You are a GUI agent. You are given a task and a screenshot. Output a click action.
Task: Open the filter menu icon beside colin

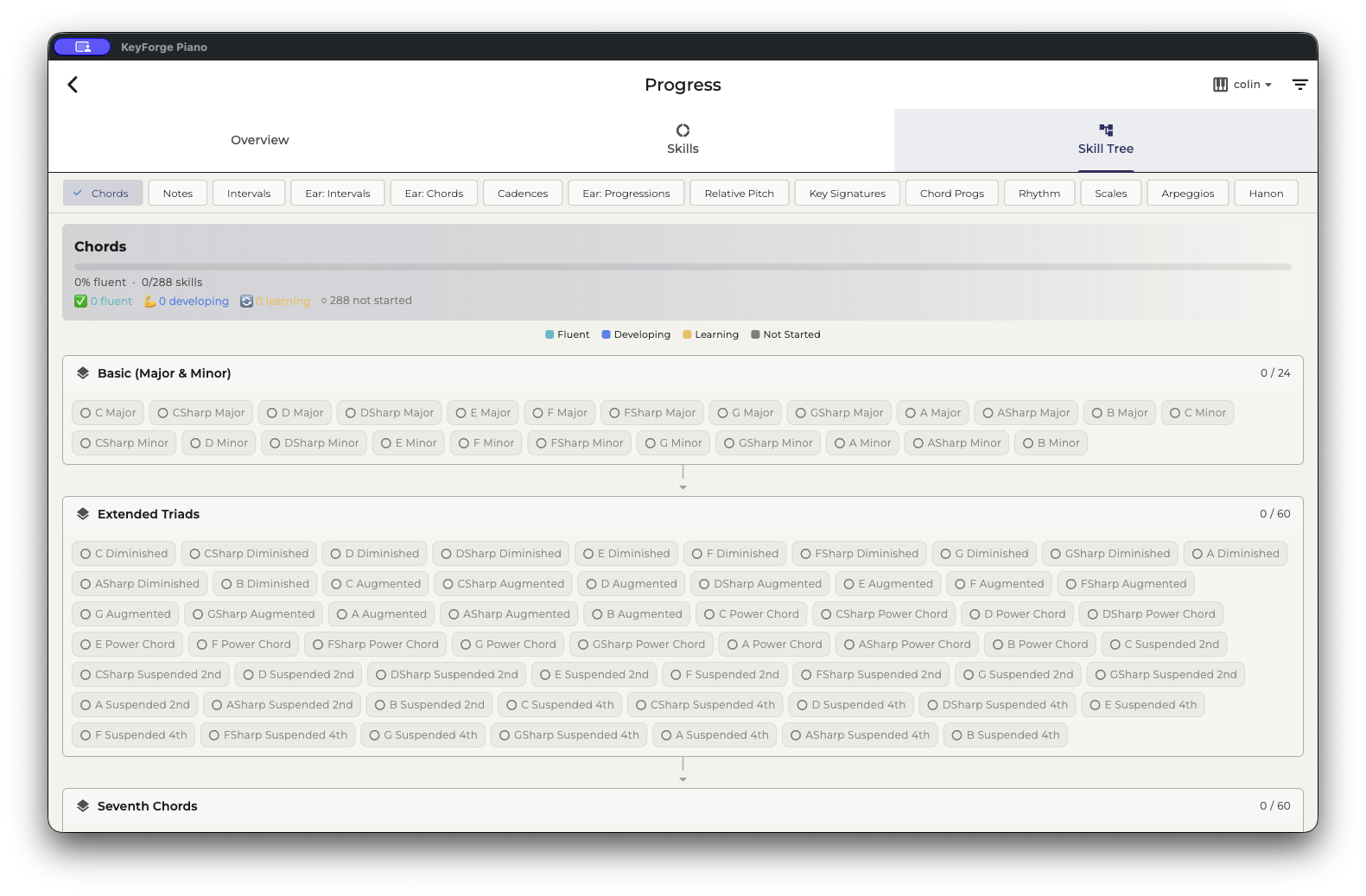pyautogui.click(x=1299, y=85)
